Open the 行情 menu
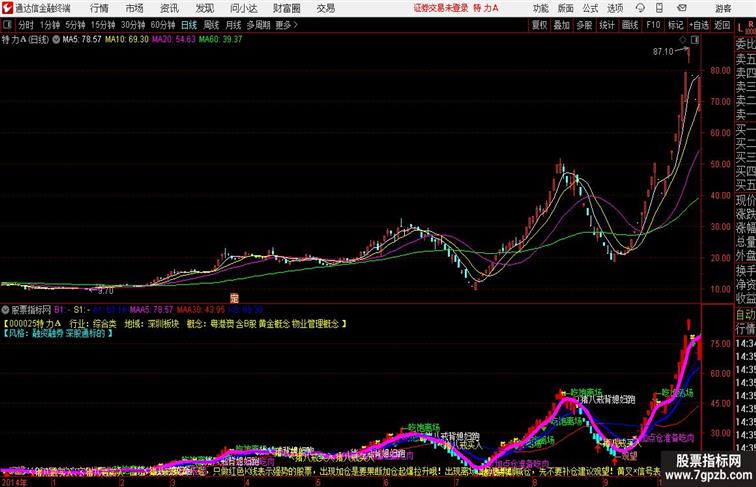The height and width of the screenshot is (487, 756). (x=99, y=8)
